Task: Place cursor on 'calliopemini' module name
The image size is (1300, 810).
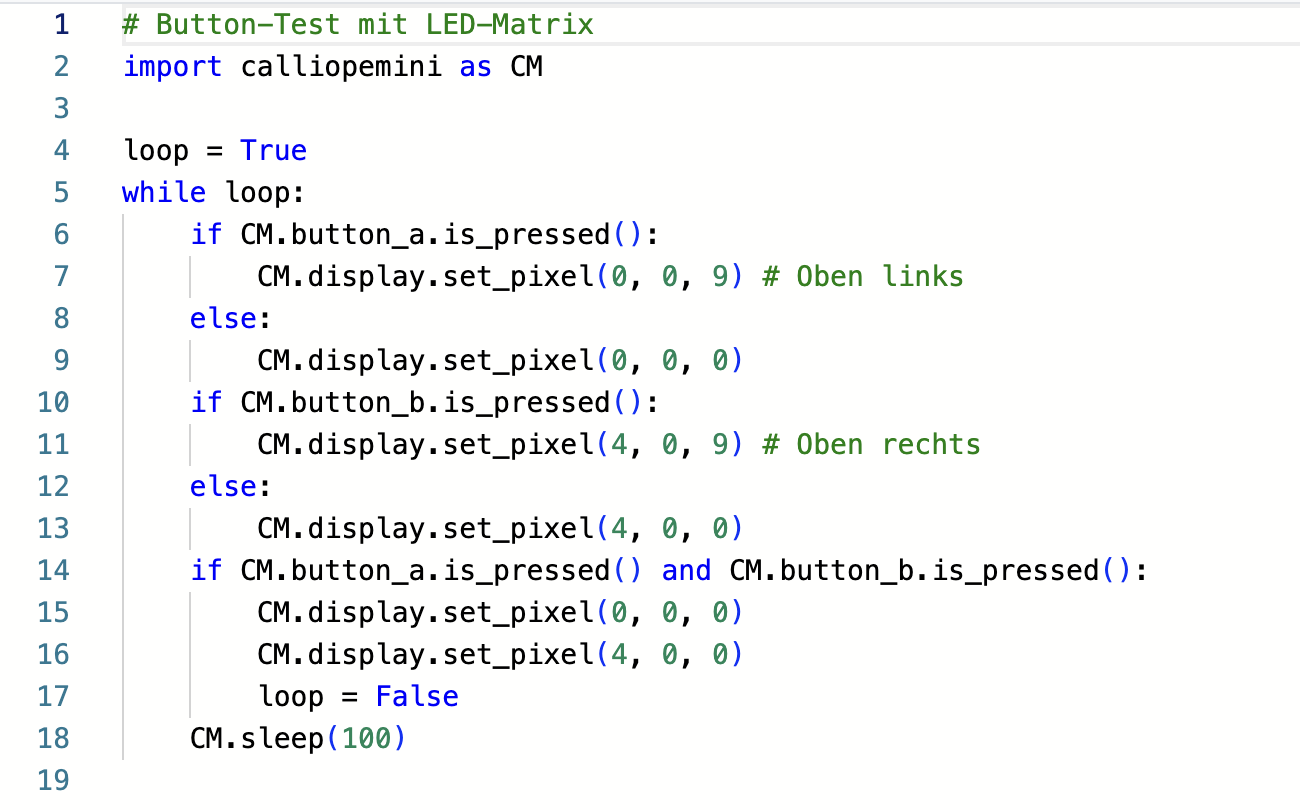Action: click(341, 67)
